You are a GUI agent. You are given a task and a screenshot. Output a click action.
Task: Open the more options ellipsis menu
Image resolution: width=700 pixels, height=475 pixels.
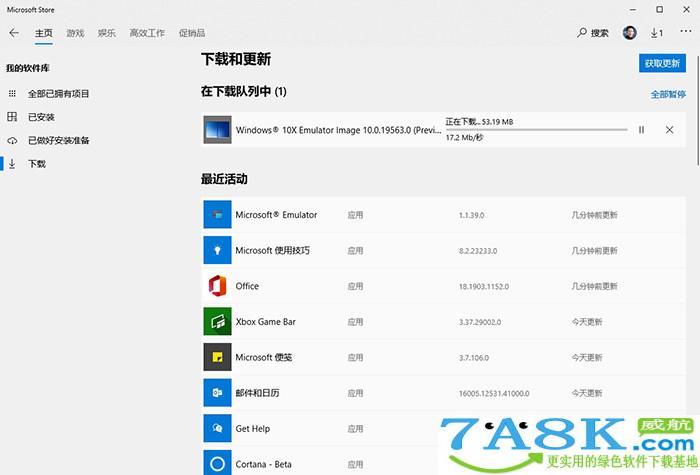pos(686,31)
